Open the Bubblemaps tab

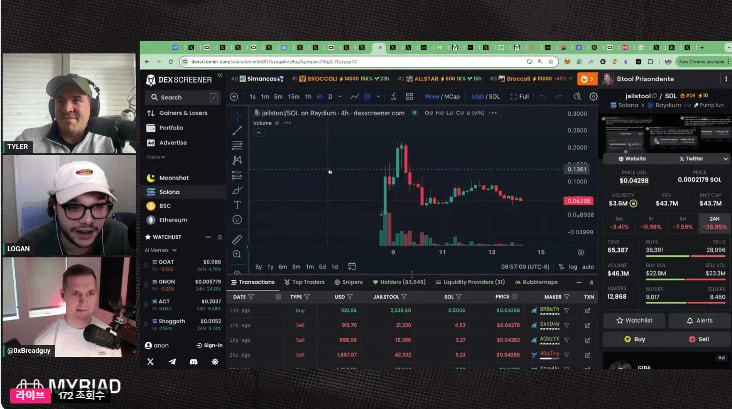point(536,282)
